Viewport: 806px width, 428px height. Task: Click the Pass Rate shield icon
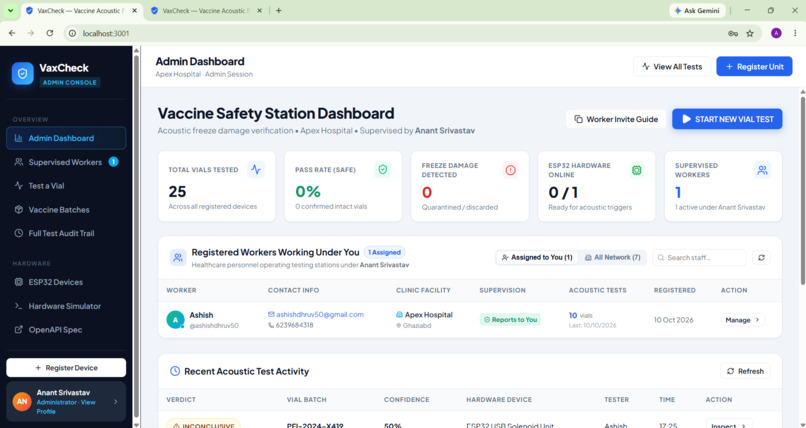[382, 170]
